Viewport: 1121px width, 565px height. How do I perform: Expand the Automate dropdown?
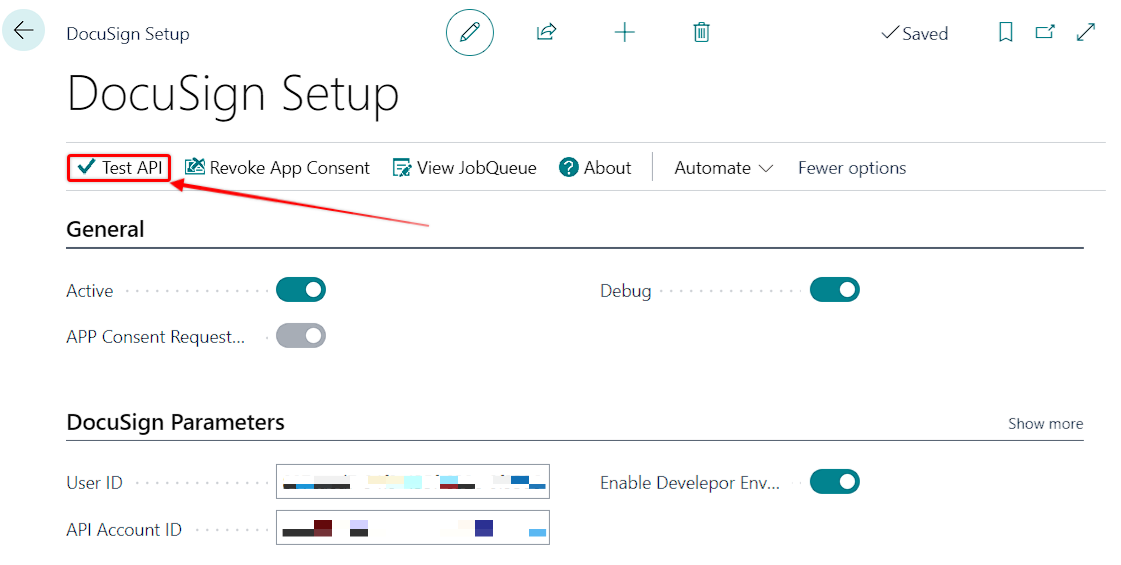(x=724, y=168)
